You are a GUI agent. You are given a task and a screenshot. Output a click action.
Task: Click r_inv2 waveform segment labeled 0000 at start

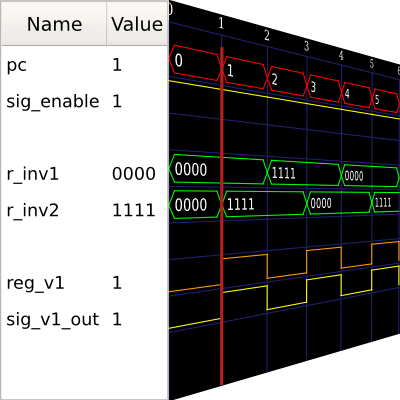tap(195, 204)
